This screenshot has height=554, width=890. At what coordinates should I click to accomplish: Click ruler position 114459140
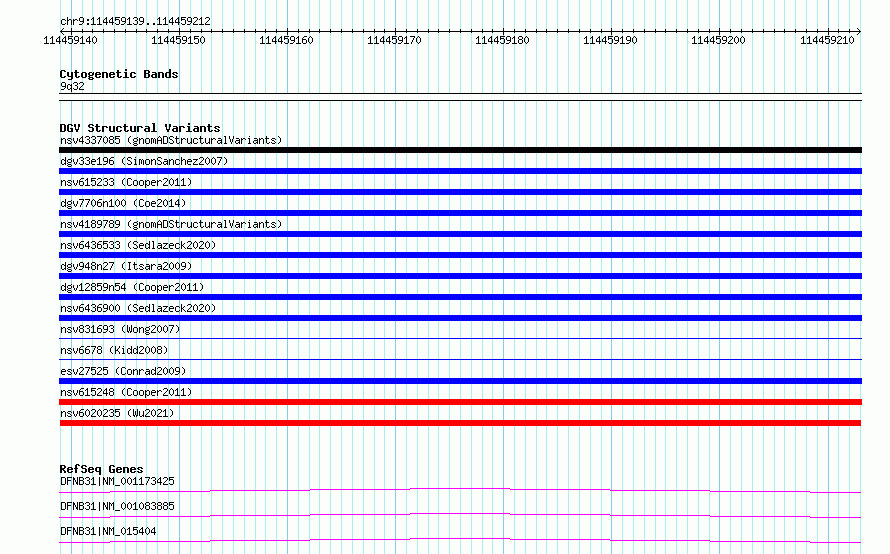(70, 40)
